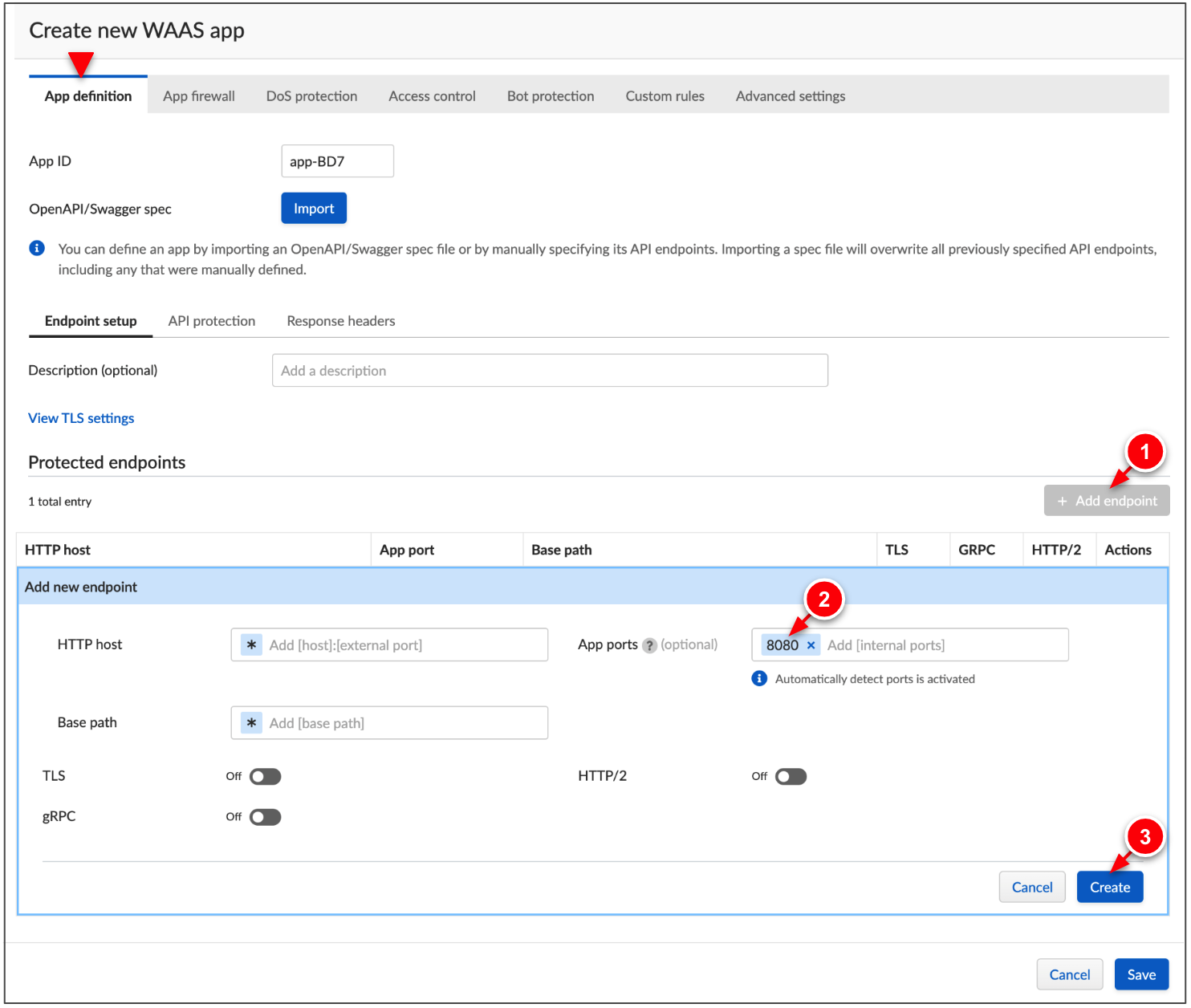
Task: Click the plus icon on Add endpoint
Action: click(x=1063, y=500)
